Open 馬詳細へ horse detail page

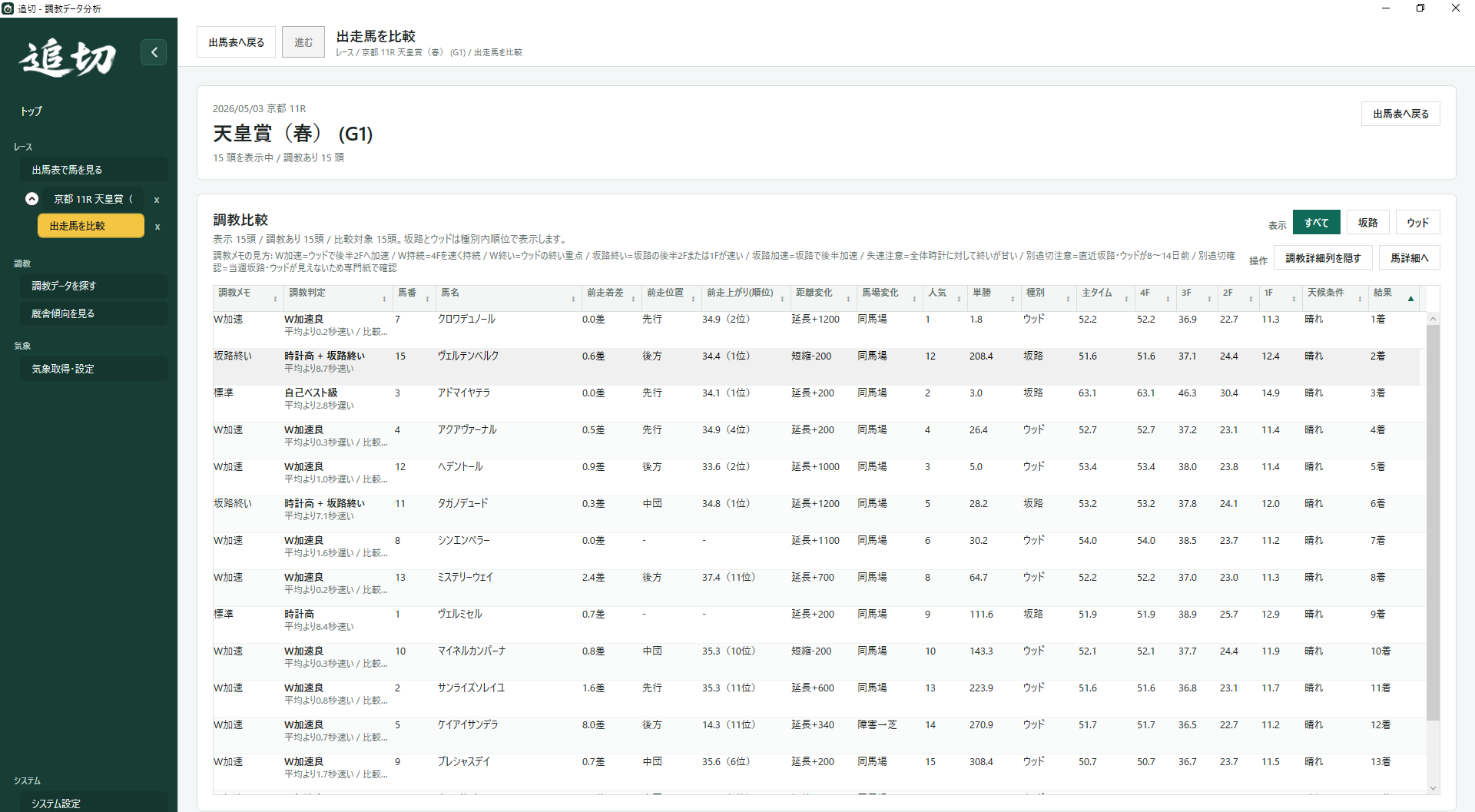pyautogui.click(x=1410, y=258)
